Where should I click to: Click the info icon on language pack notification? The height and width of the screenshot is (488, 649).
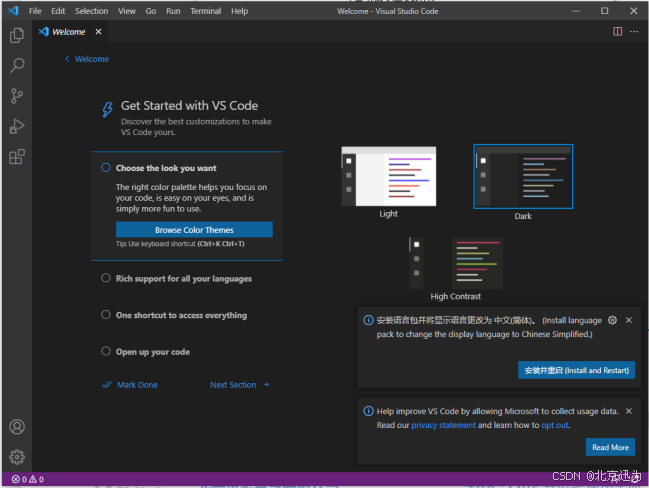tap(368, 320)
